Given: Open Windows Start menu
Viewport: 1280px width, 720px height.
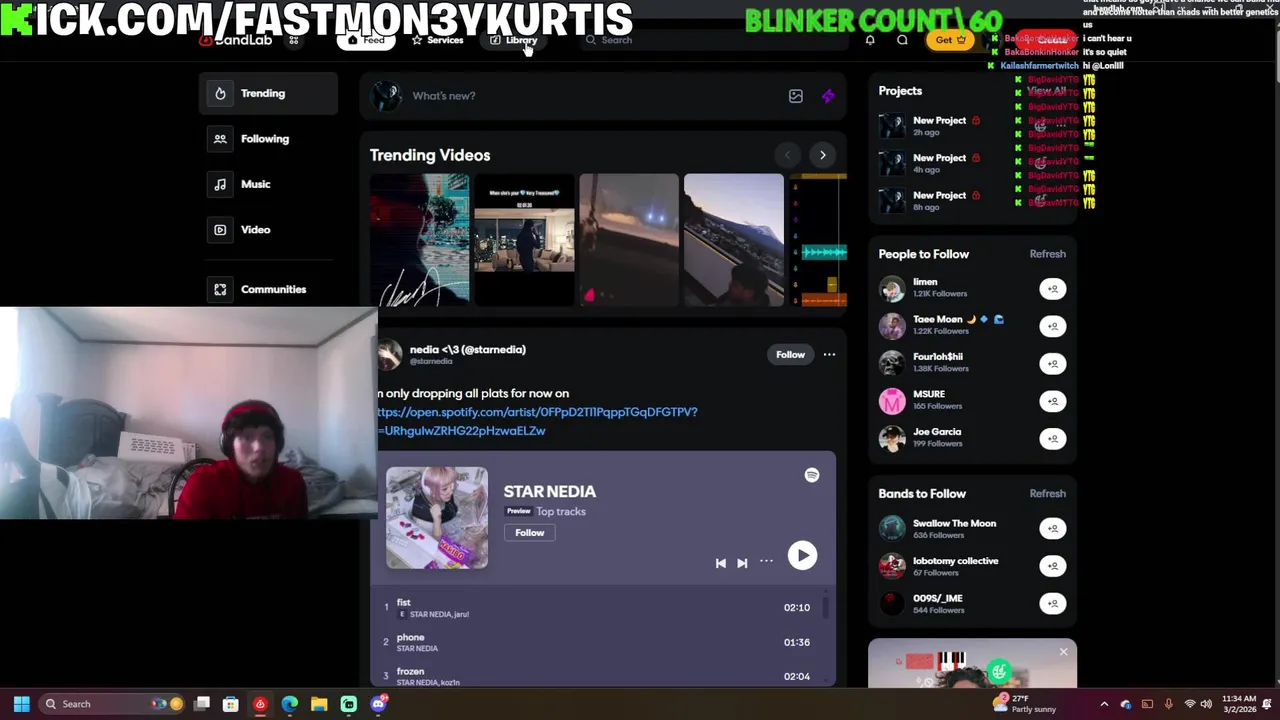Looking at the screenshot, I should 21,704.
